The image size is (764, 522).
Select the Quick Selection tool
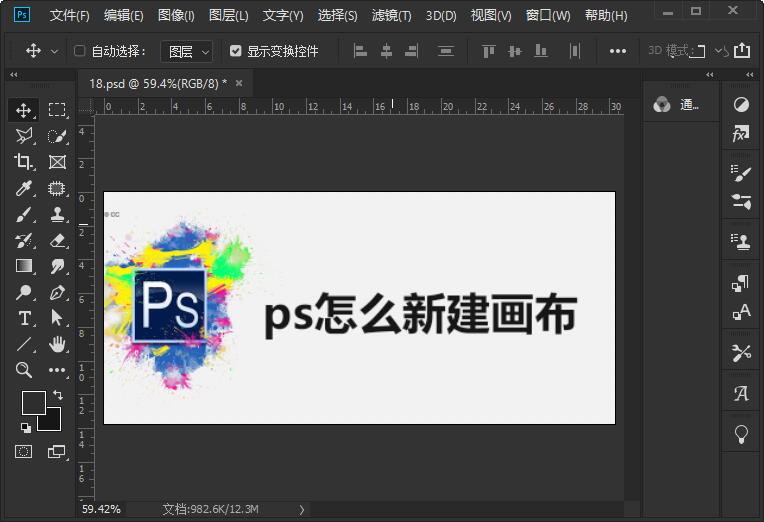click(57, 136)
